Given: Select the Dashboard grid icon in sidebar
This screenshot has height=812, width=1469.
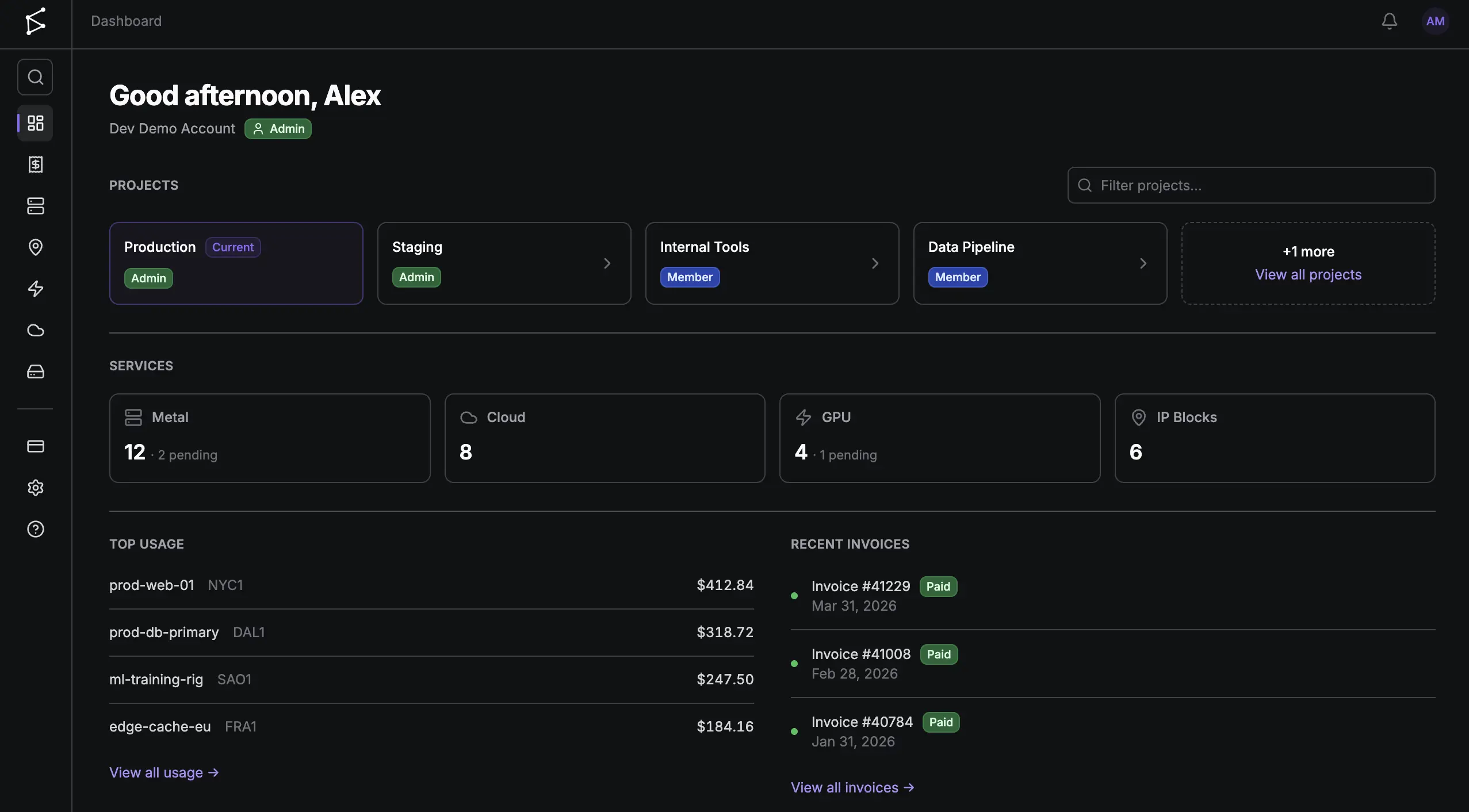Looking at the screenshot, I should tap(35, 123).
